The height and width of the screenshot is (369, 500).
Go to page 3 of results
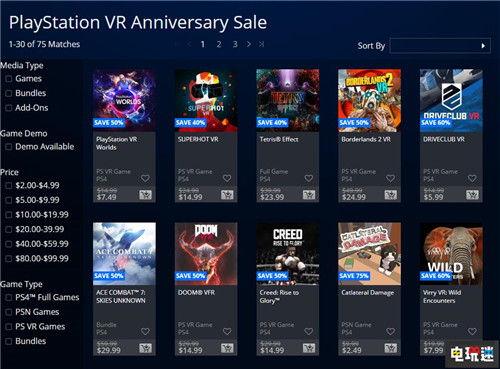235,44
